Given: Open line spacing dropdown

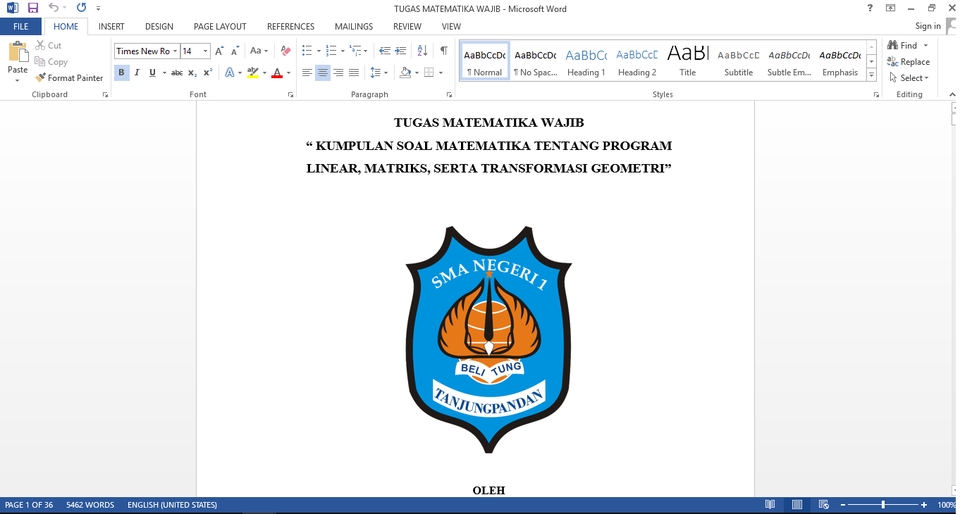Looking at the screenshot, I should click(379, 73).
